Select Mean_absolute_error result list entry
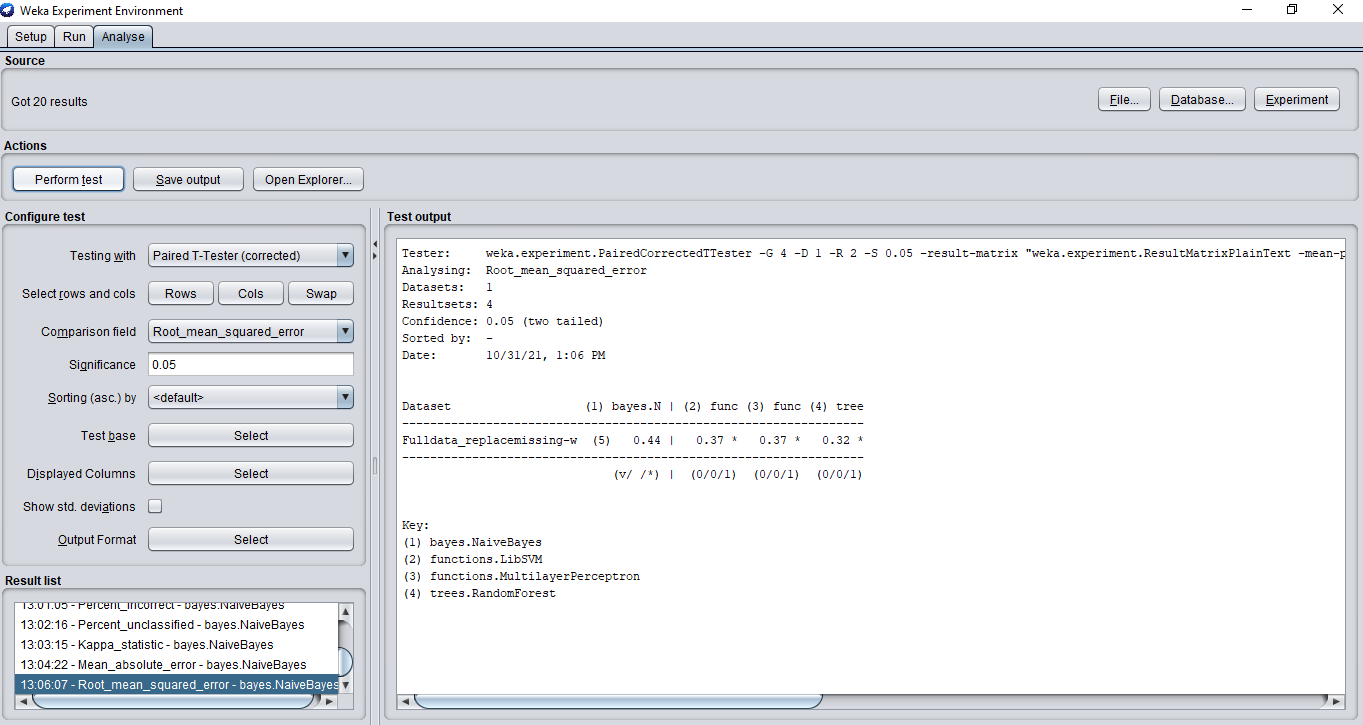This screenshot has height=725, width=1363. (177, 665)
